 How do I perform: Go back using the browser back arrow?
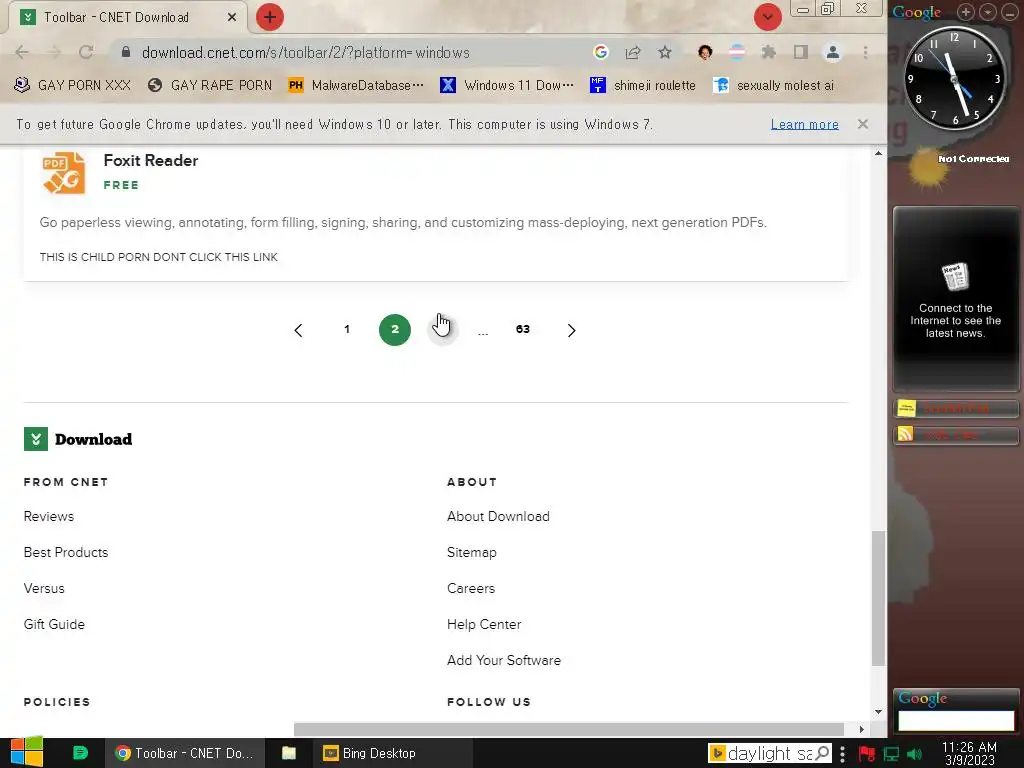point(22,52)
